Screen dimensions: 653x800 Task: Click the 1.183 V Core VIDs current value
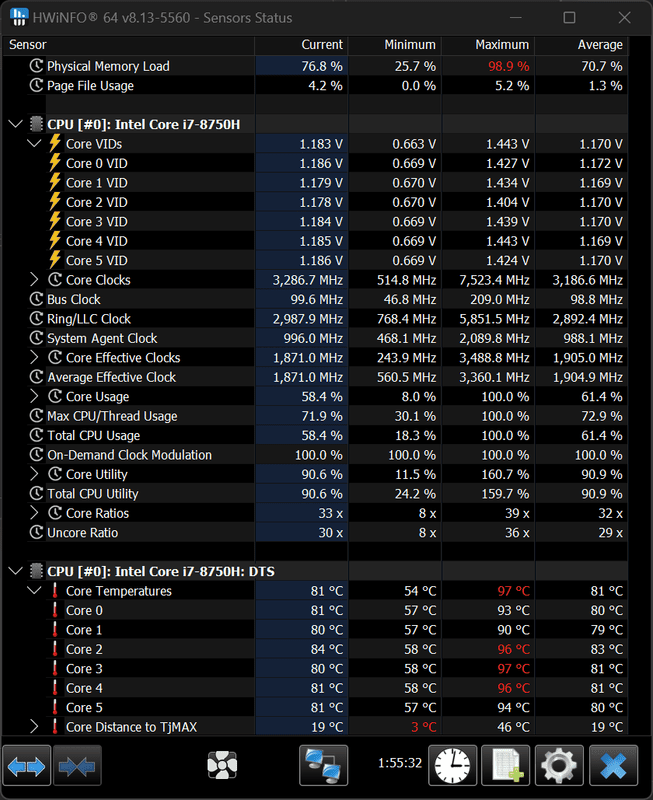click(321, 144)
